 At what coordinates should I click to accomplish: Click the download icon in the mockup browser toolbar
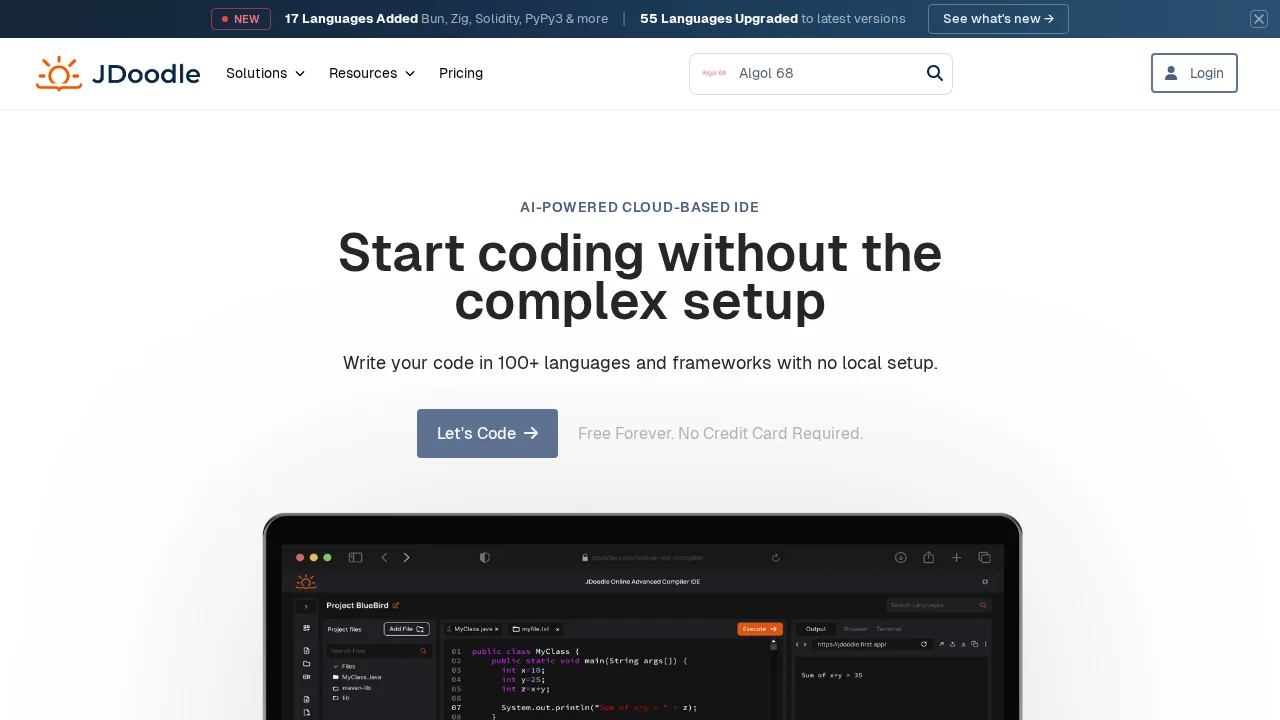pyautogui.click(x=900, y=557)
